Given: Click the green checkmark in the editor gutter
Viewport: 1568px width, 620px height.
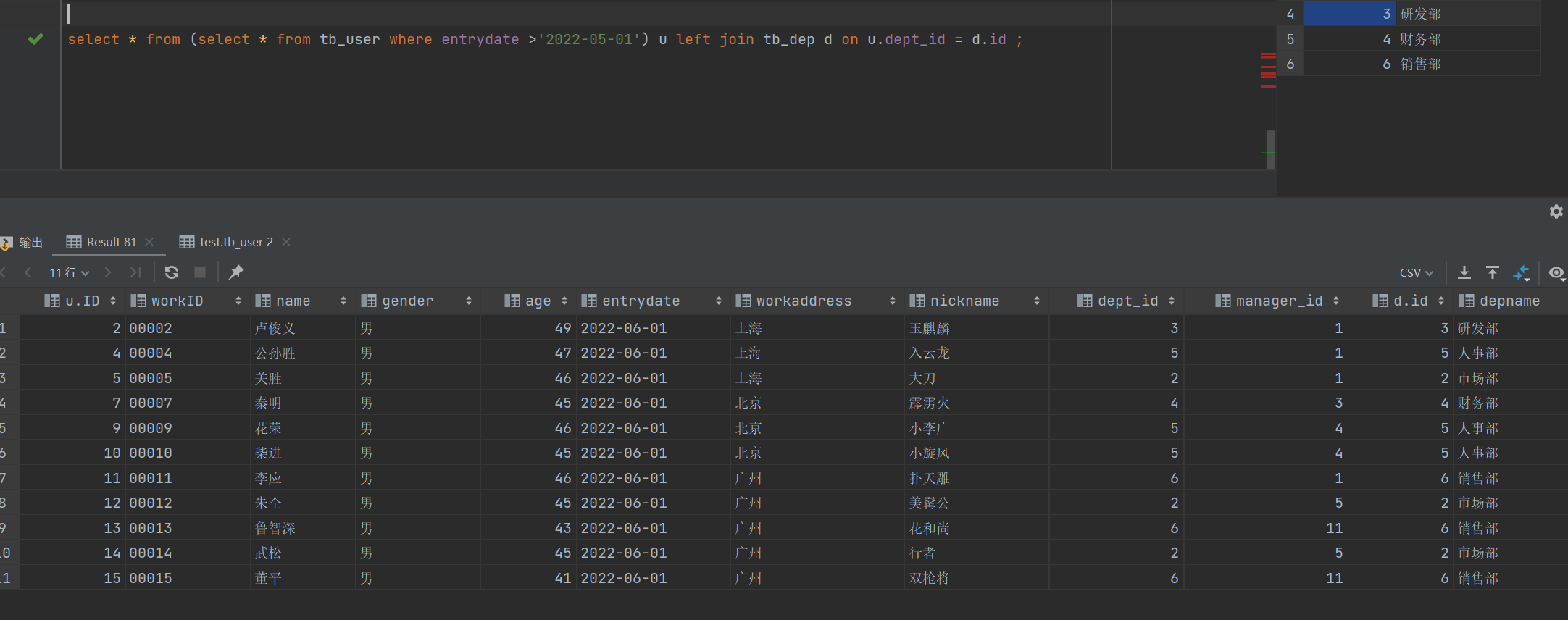Looking at the screenshot, I should click(x=36, y=39).
